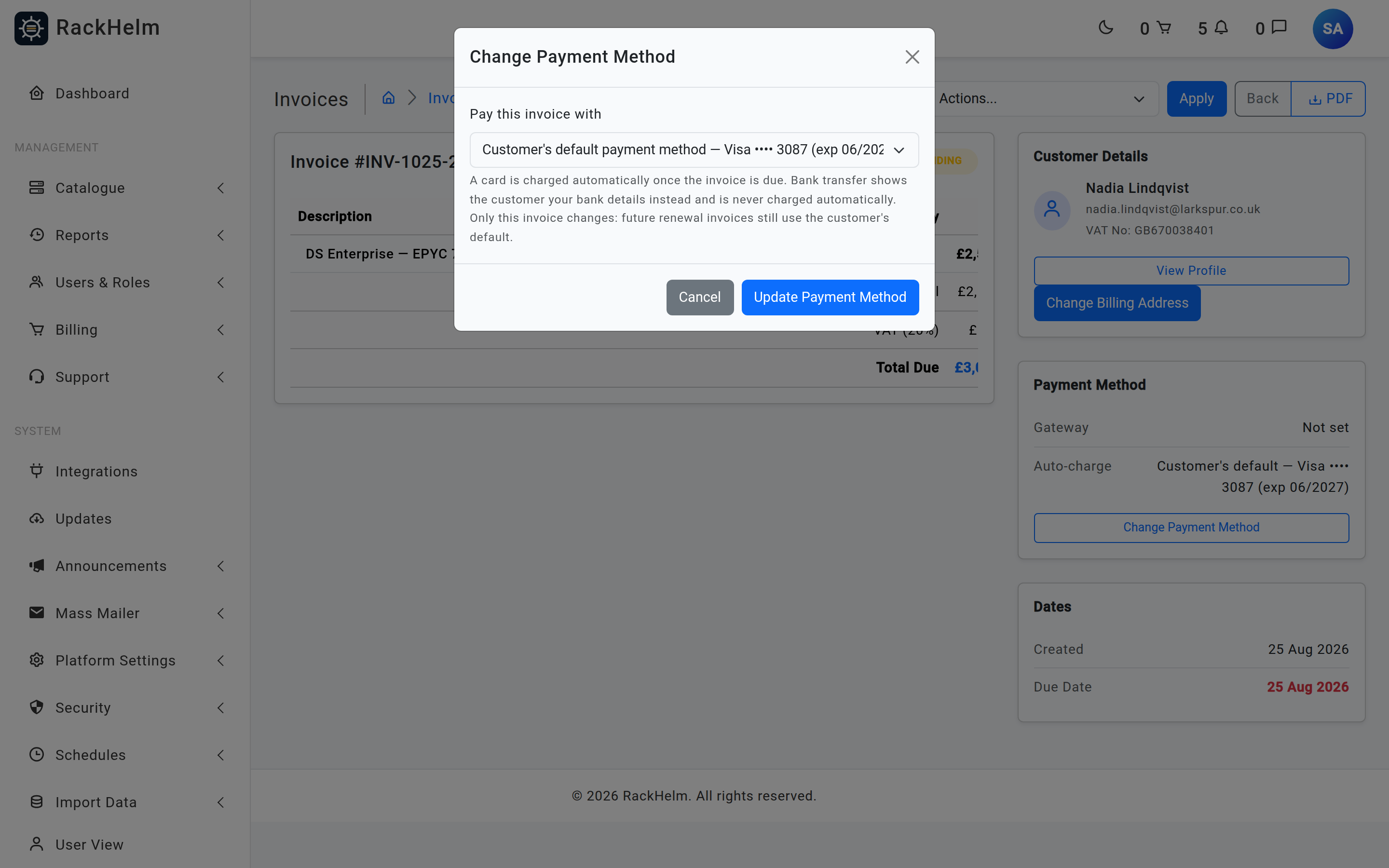
Task: Expand the Billing chevron
Action: 221,329
